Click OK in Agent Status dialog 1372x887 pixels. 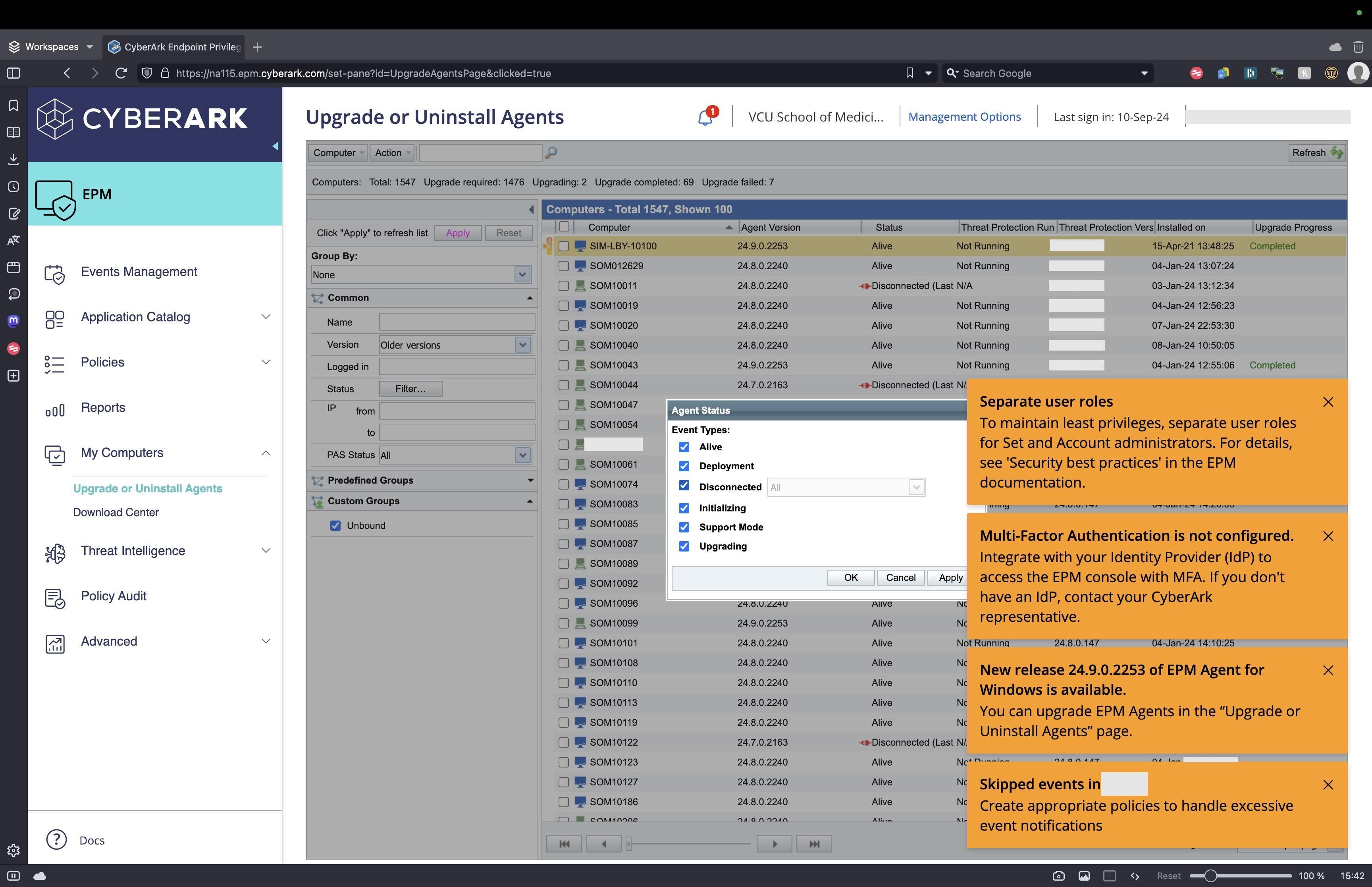tap(850, 578)
